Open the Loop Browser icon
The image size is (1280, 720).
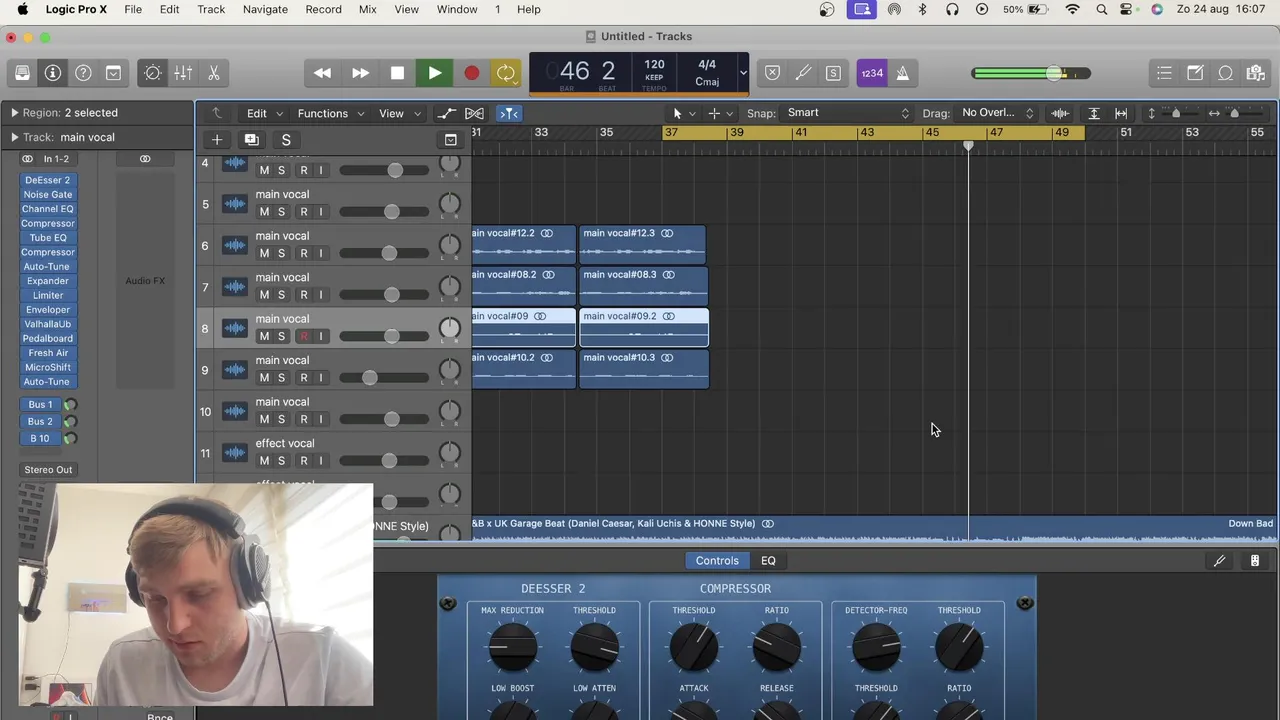(1225, 73)
